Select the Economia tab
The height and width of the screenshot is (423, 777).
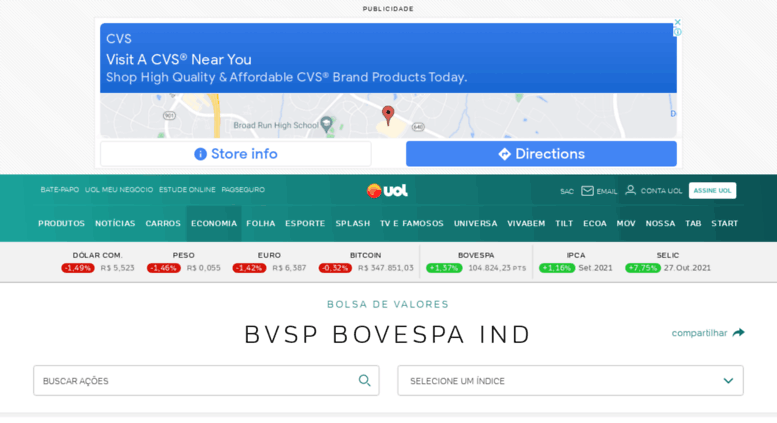click(x=214, y=223)
